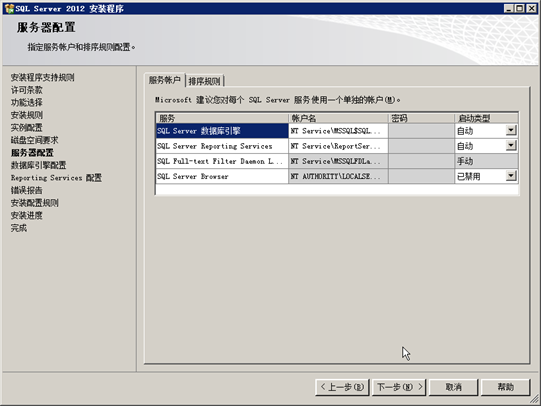Click the NT Service\MSSQLFDLa account name cell
This screenshot has height=406, width=541.
[x=338, y=161]
